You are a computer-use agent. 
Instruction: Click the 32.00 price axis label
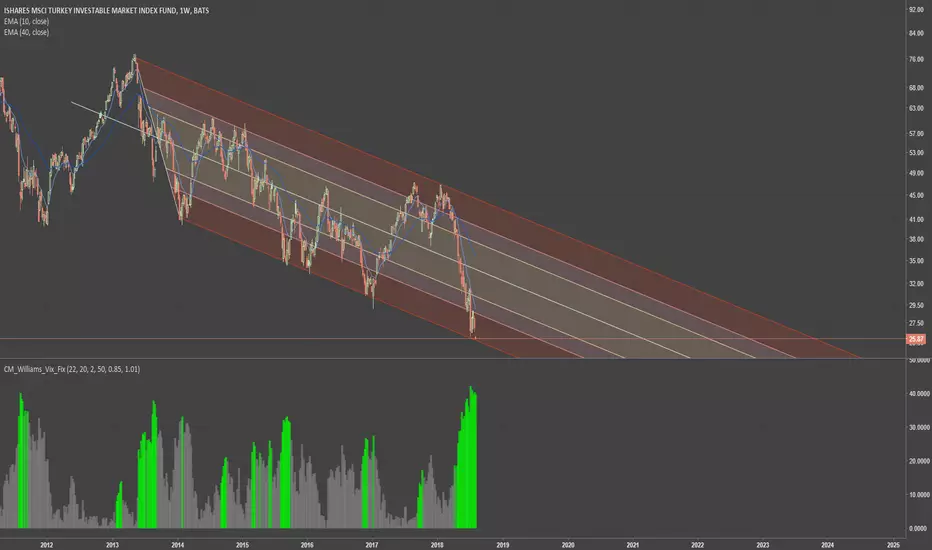916,284
